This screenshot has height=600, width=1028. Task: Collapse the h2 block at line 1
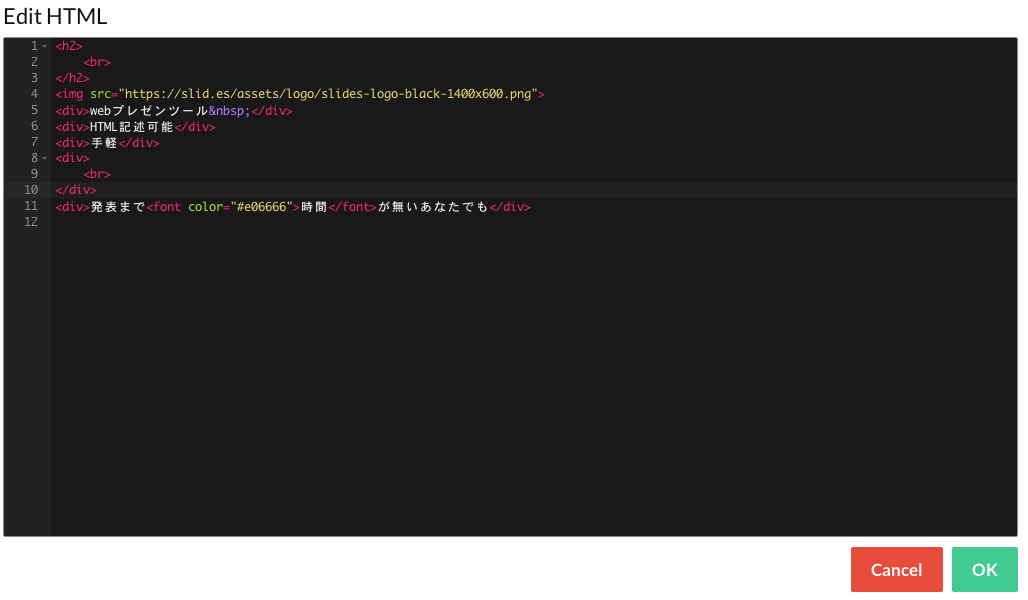(45, 46)
